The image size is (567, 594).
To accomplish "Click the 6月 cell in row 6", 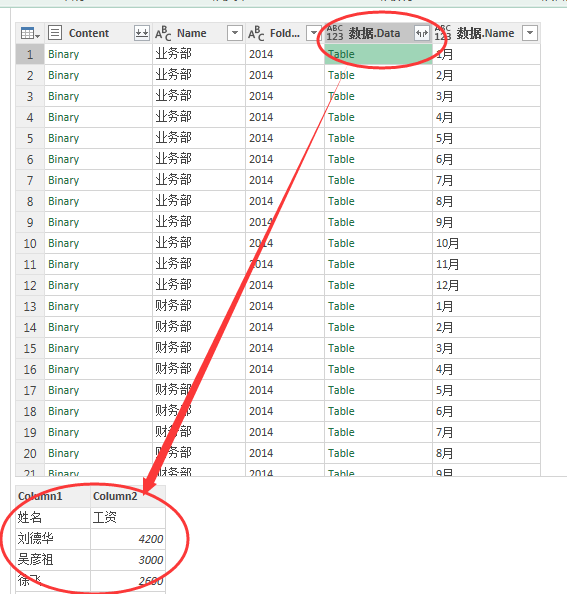I will pos(486,159).
